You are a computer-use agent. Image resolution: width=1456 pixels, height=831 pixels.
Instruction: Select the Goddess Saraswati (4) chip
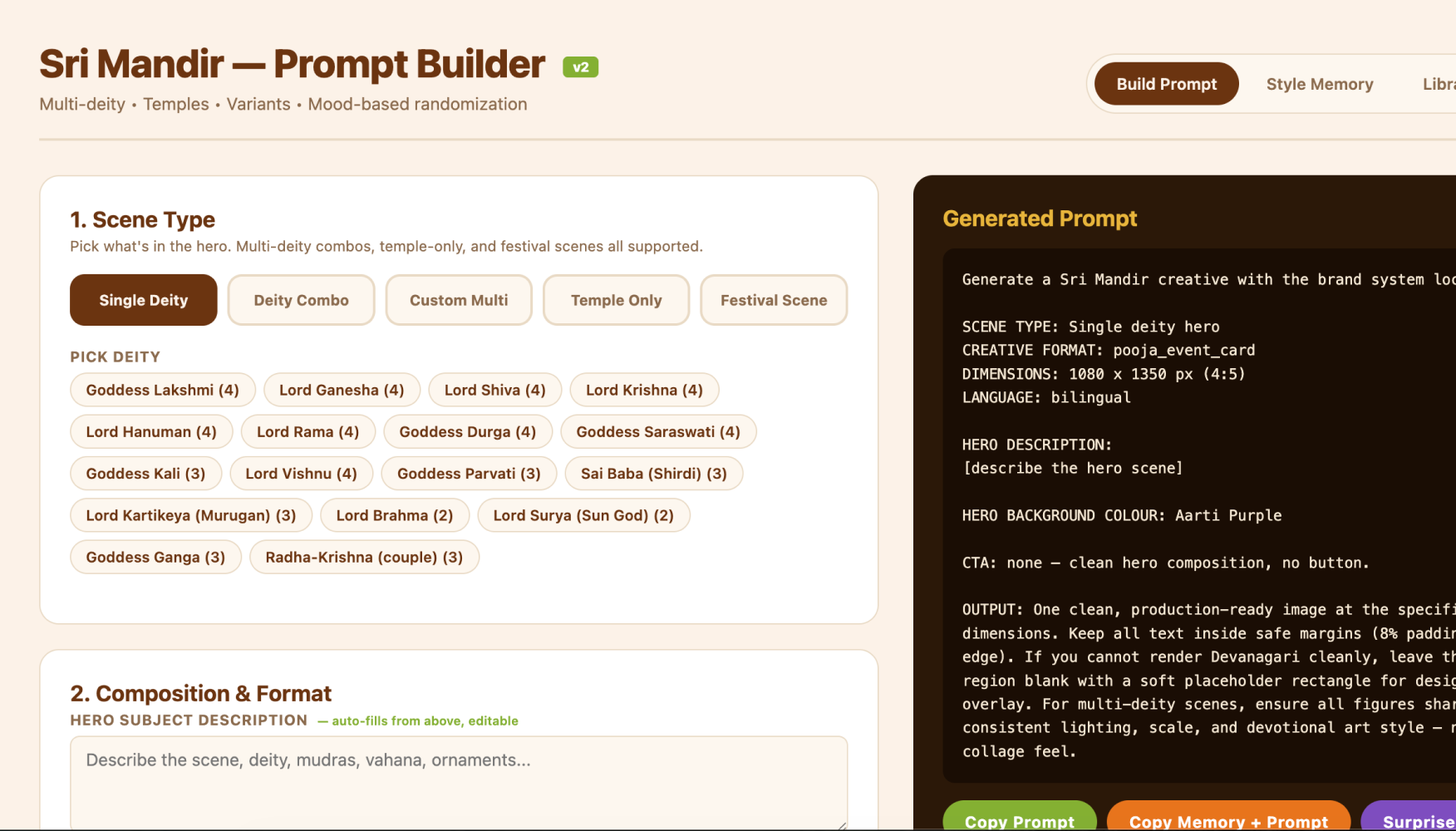click(x=658, y=431)
